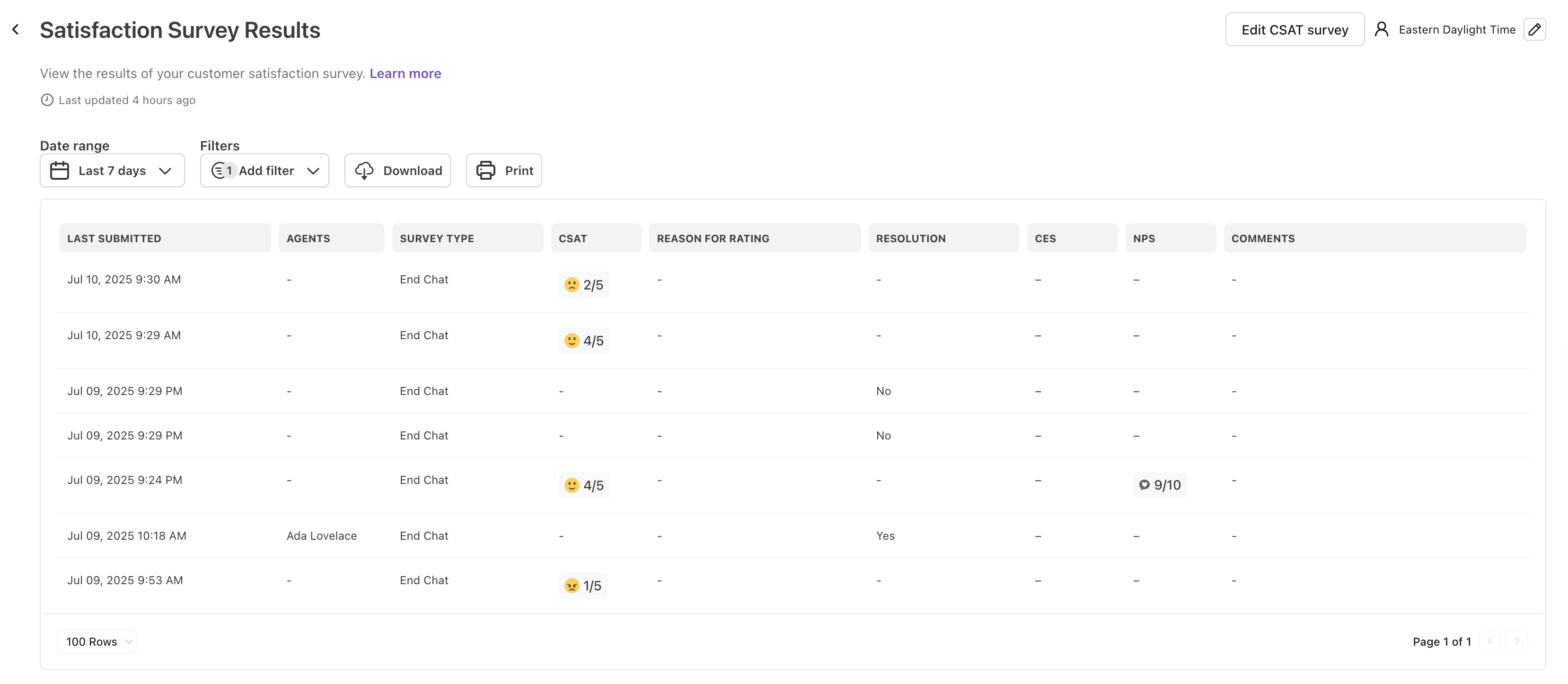This screenshot has width=1568, height=684.
Task: Click the pencil edit timezone icon
Action: 1534,29
